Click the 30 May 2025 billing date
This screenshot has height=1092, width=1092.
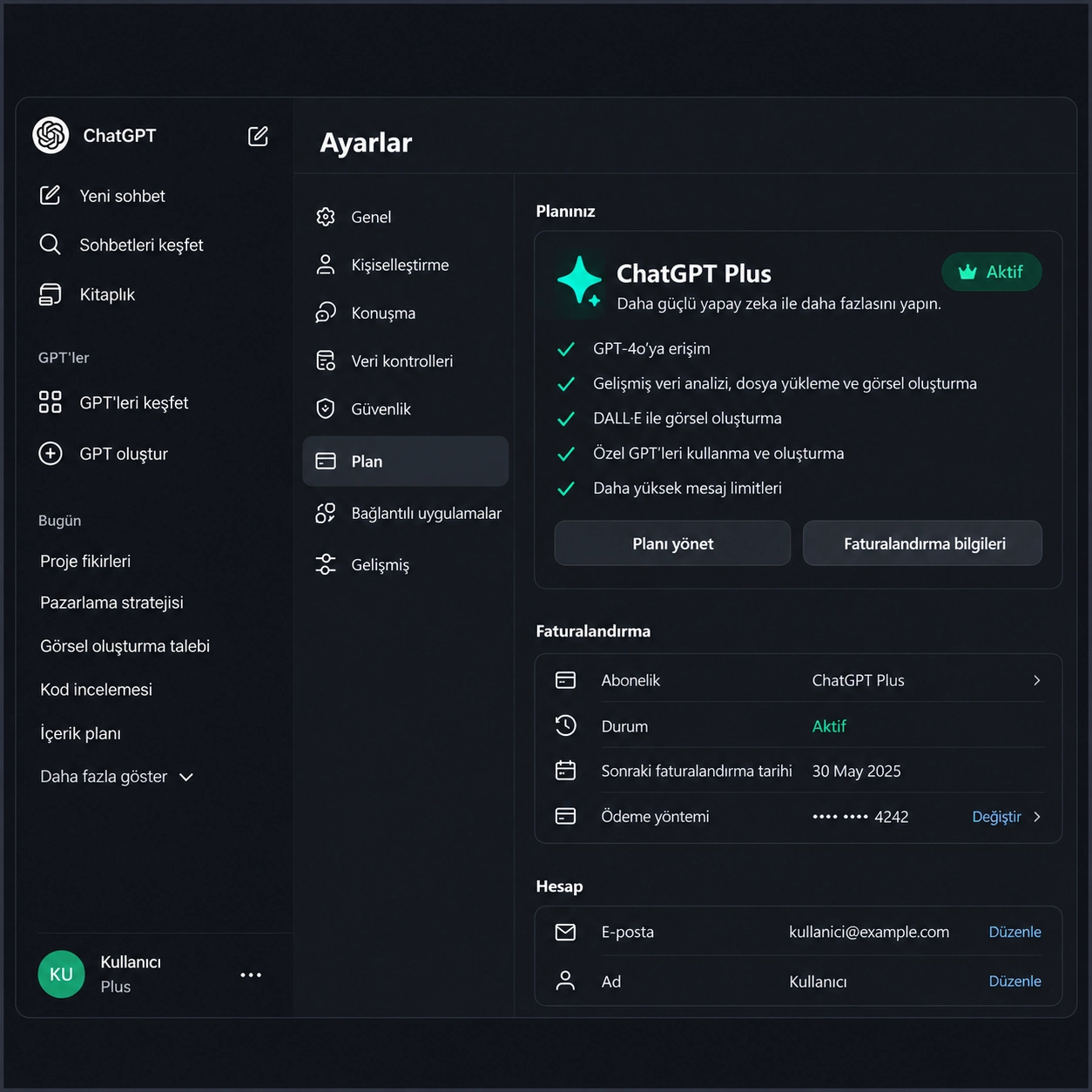[857, 772]
